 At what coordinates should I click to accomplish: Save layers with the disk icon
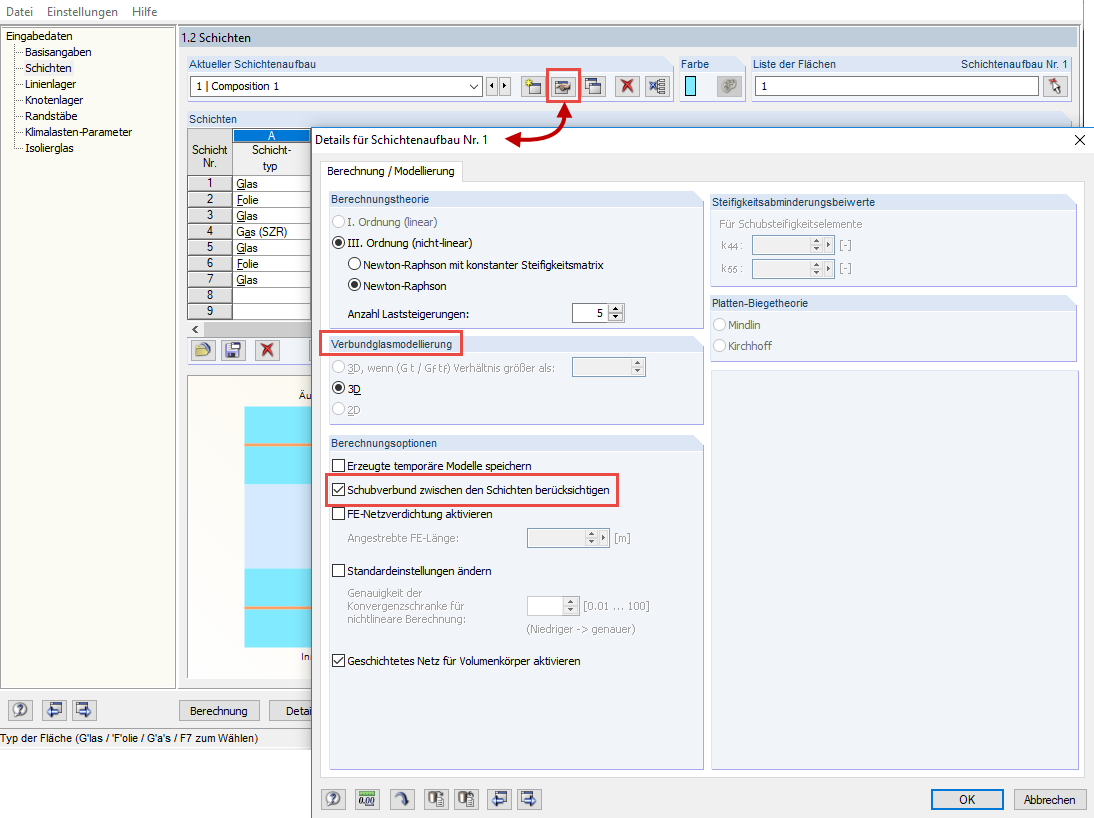pyautogui.click(x=233, y=350)
